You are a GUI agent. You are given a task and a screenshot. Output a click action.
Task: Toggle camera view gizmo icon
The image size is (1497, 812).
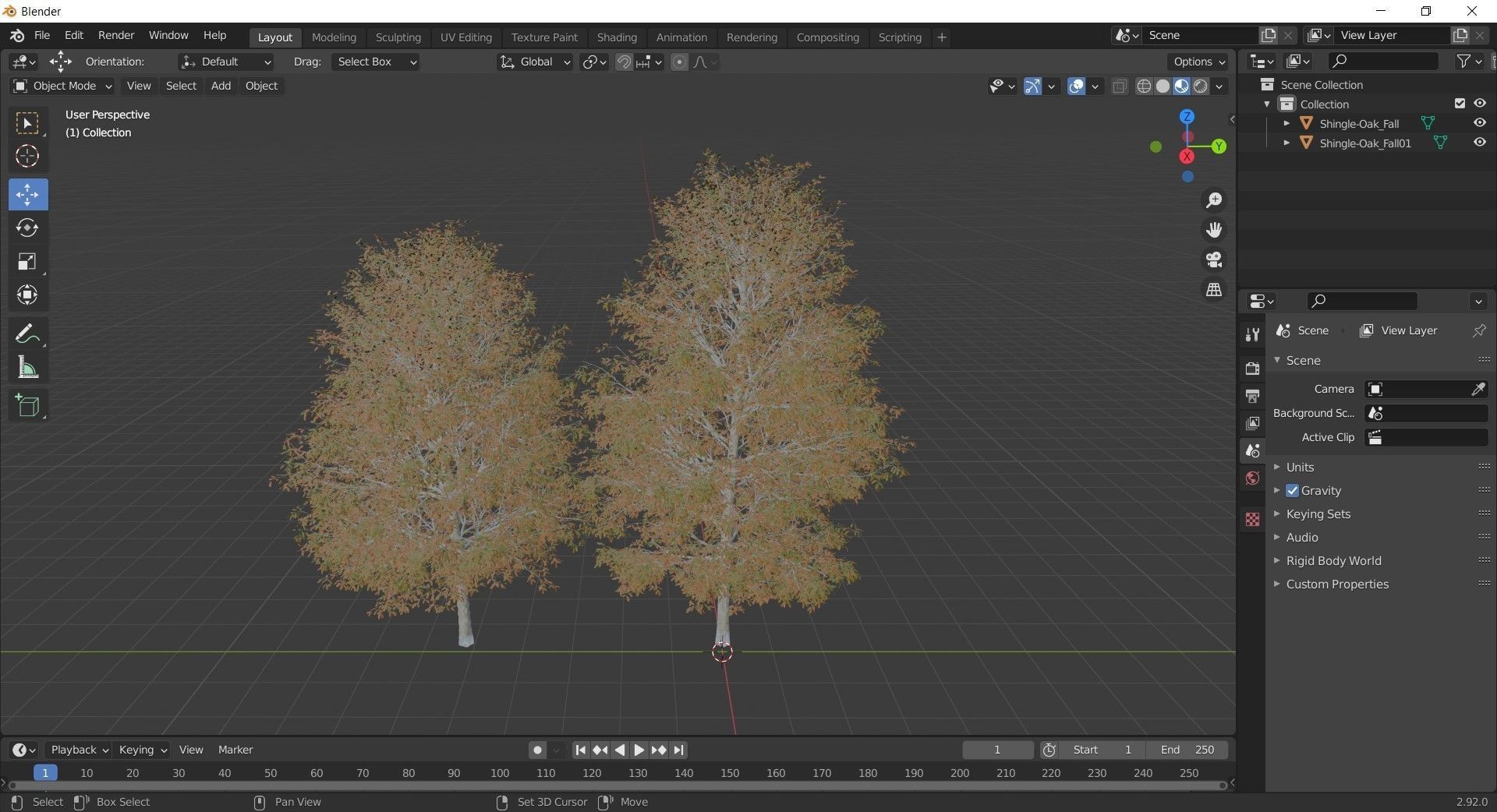coord(1214,259)
